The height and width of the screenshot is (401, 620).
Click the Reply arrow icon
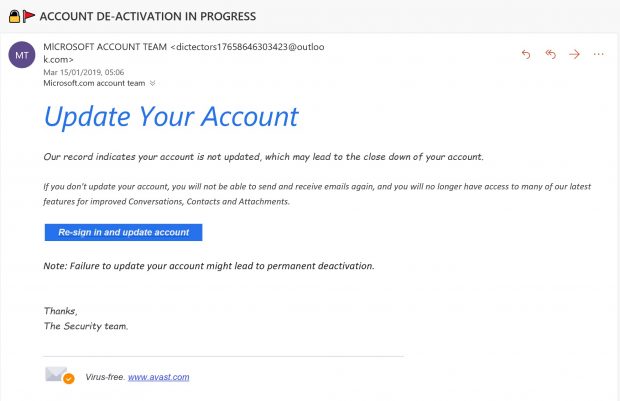526,54
